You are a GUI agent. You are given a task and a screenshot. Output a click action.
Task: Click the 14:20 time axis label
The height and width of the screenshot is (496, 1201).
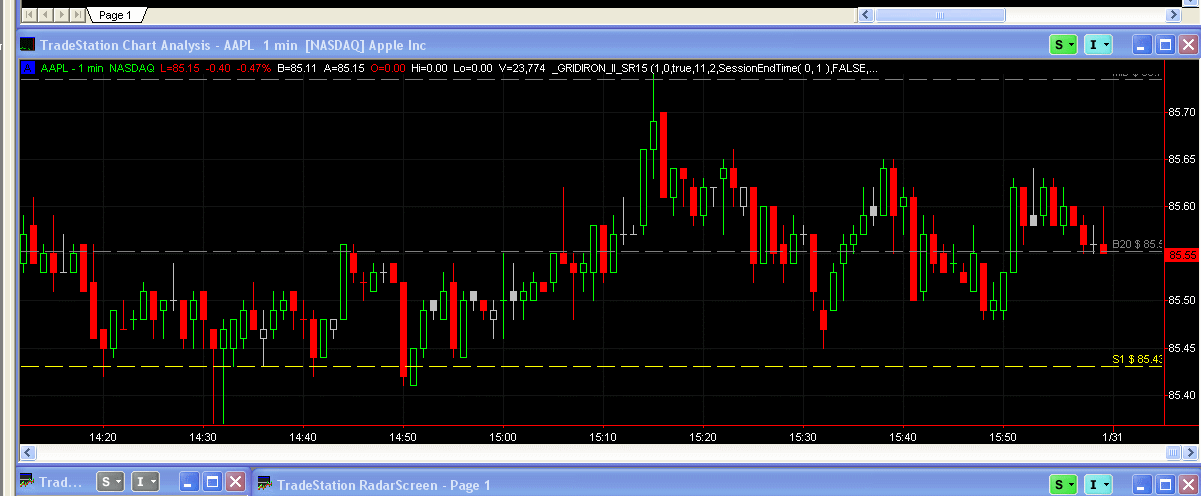(103, 437)
